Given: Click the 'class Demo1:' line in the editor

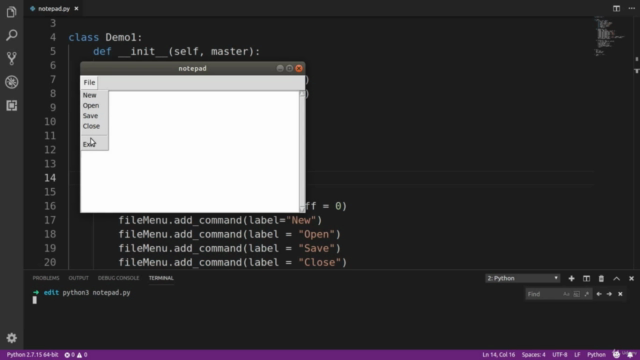Looking at the screenshot, I should pyautogui.click(x=105, y=37).
